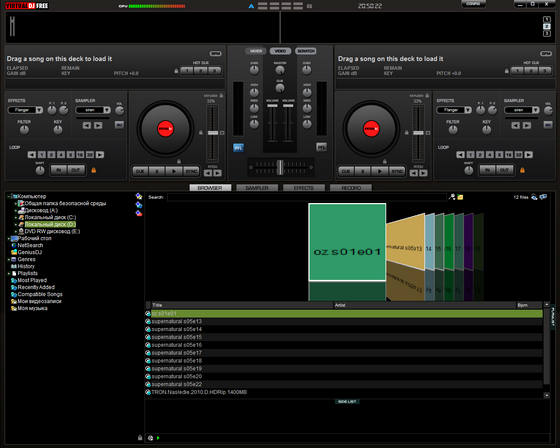Click the left deck FILTER knob
This screenshot has width=560, height=448.
point(24,130)
